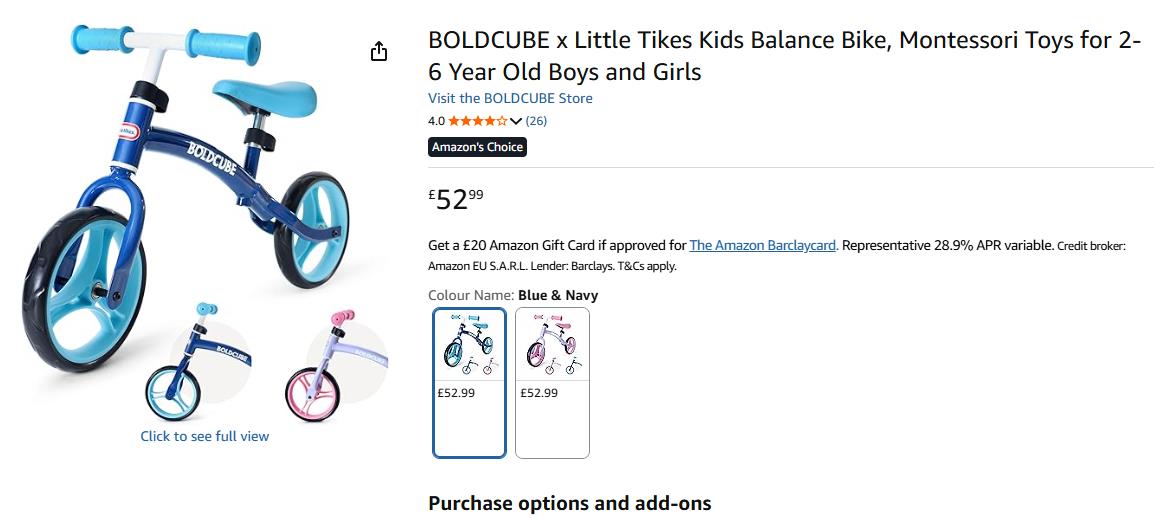The height and width of the screenshot is (518, 1165).
Task: Expand the rating breakdown chevron
Action: coord(516,121)
